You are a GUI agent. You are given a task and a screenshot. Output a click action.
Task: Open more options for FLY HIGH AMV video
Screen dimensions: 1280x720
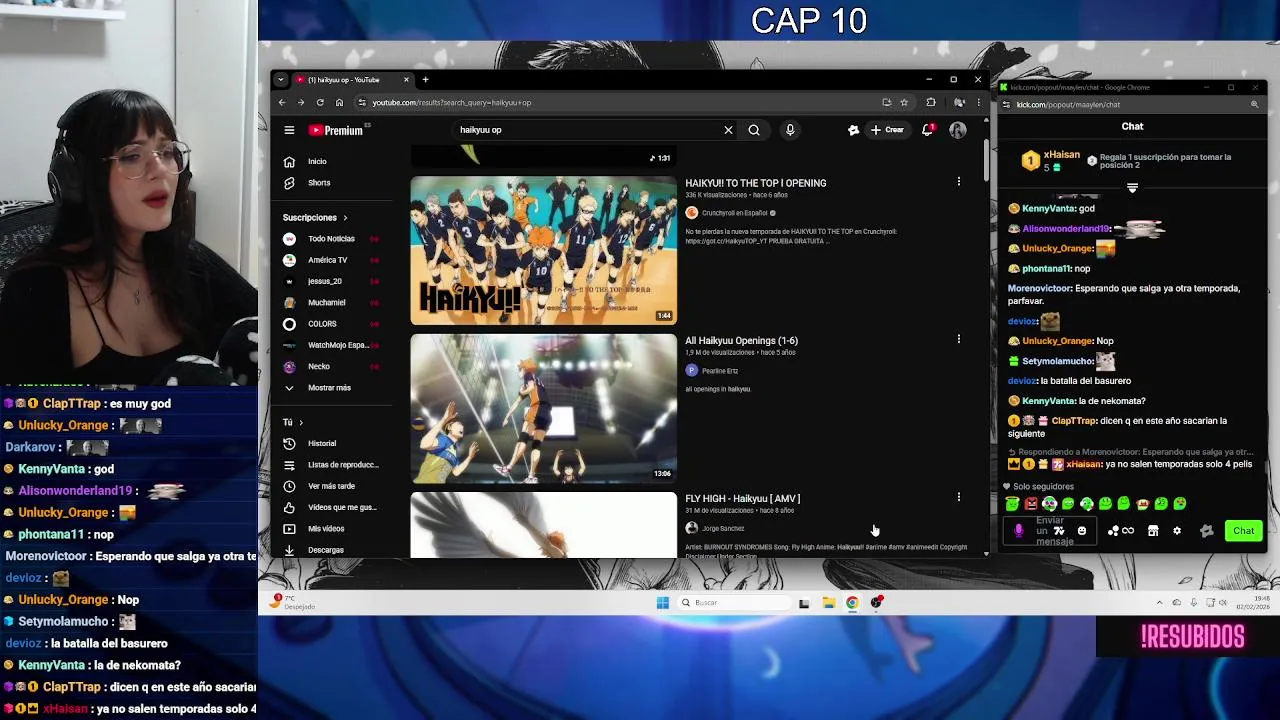958,497
